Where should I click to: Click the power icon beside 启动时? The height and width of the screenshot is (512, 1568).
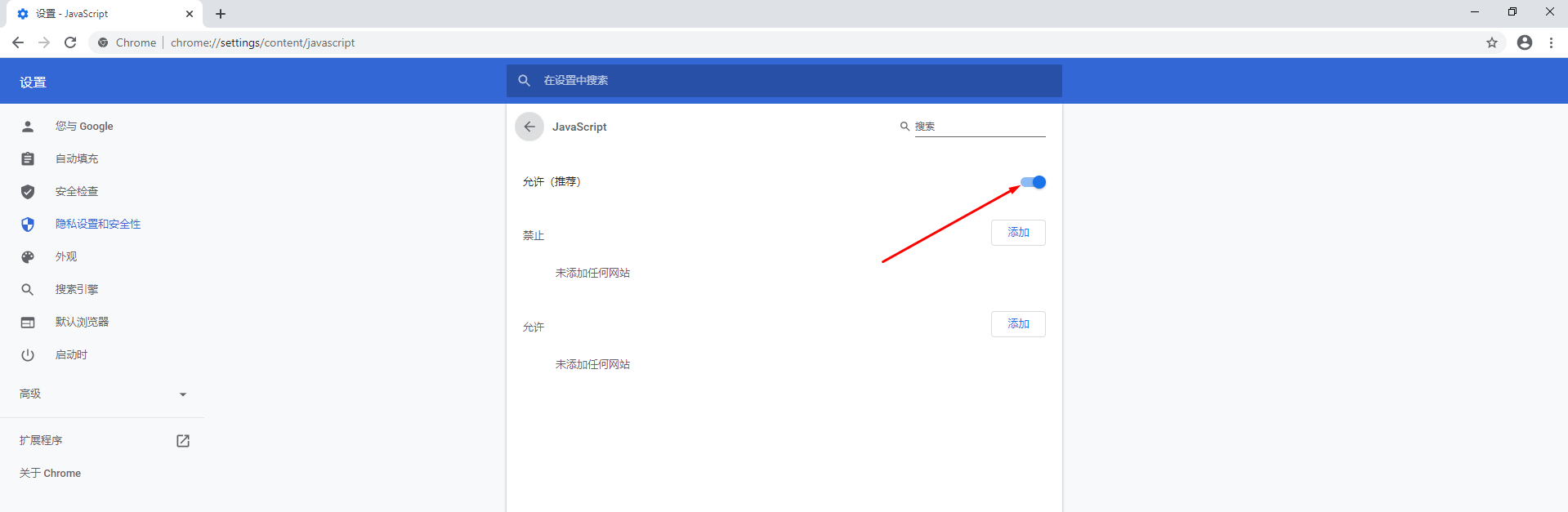28,354
